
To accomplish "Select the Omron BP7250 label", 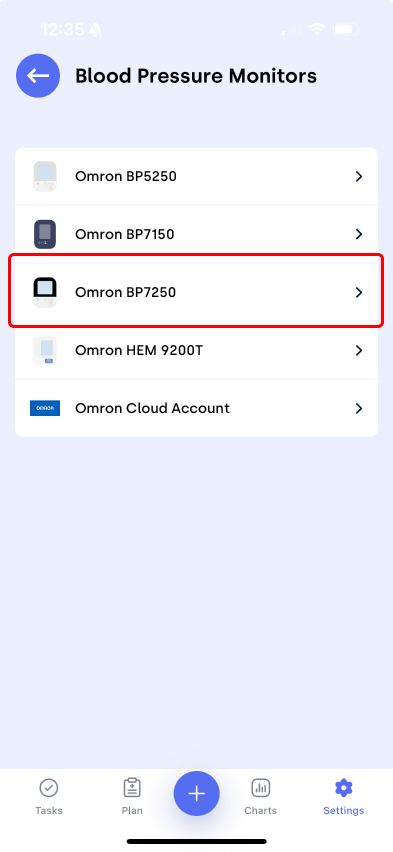I will click(x=126, y=292).
